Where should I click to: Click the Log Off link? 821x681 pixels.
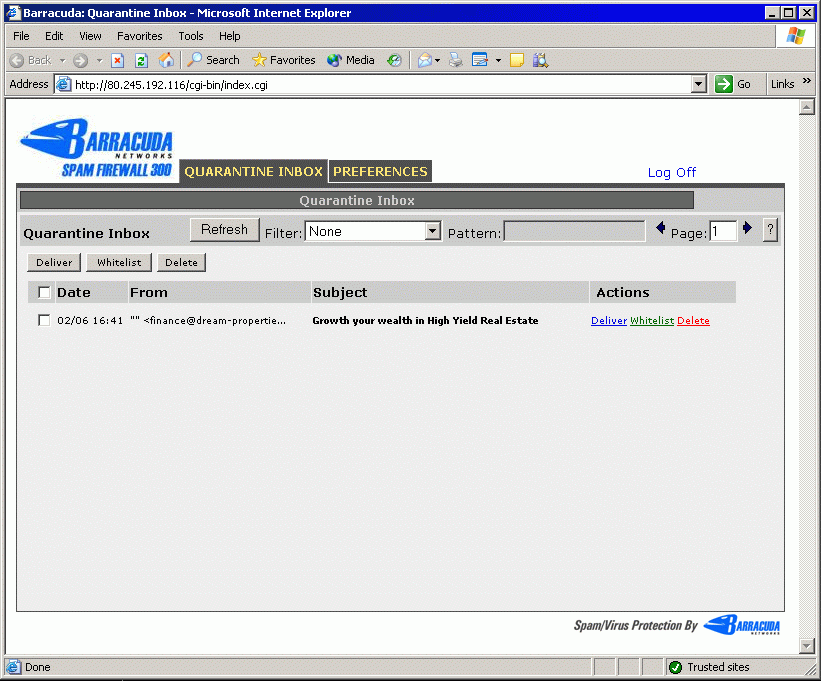[672, 173]
